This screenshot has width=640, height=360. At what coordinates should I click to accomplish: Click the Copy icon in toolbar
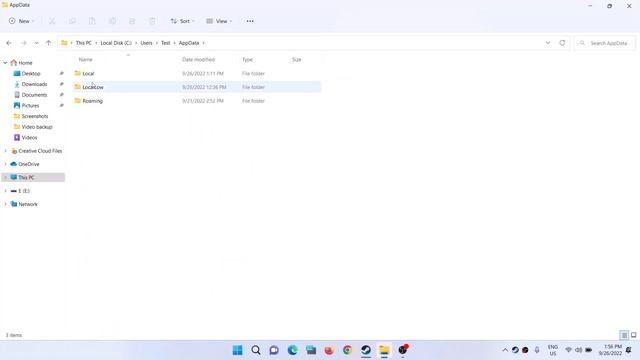point(72,21)
